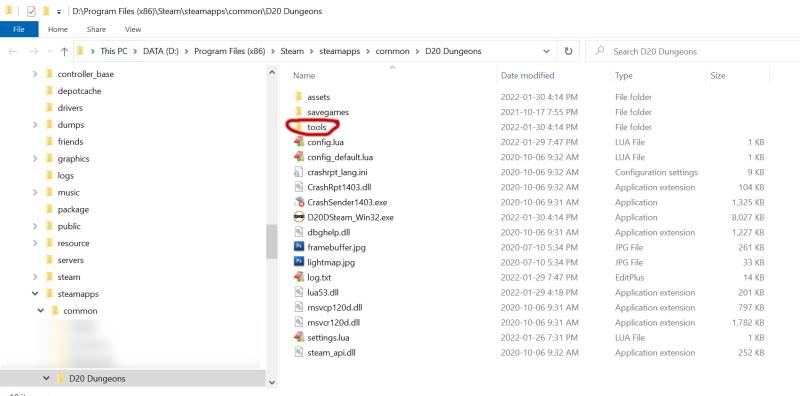Viewport: 800px width, 396px height.
Task: Click the config.lua file icon
Action: 299,142
